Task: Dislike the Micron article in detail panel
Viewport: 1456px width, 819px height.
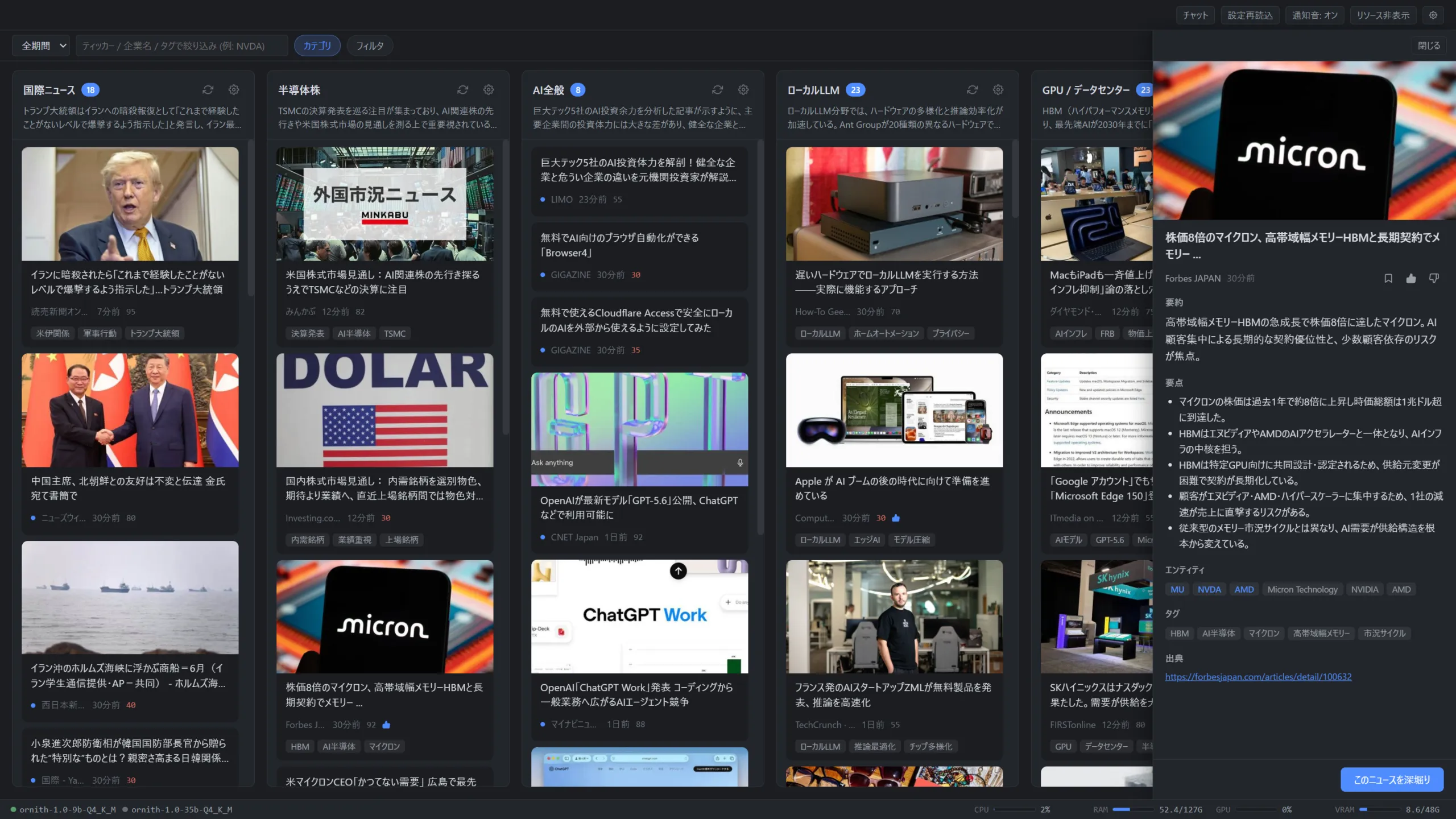Action: pyautogui.click(x=1434, y=278)
